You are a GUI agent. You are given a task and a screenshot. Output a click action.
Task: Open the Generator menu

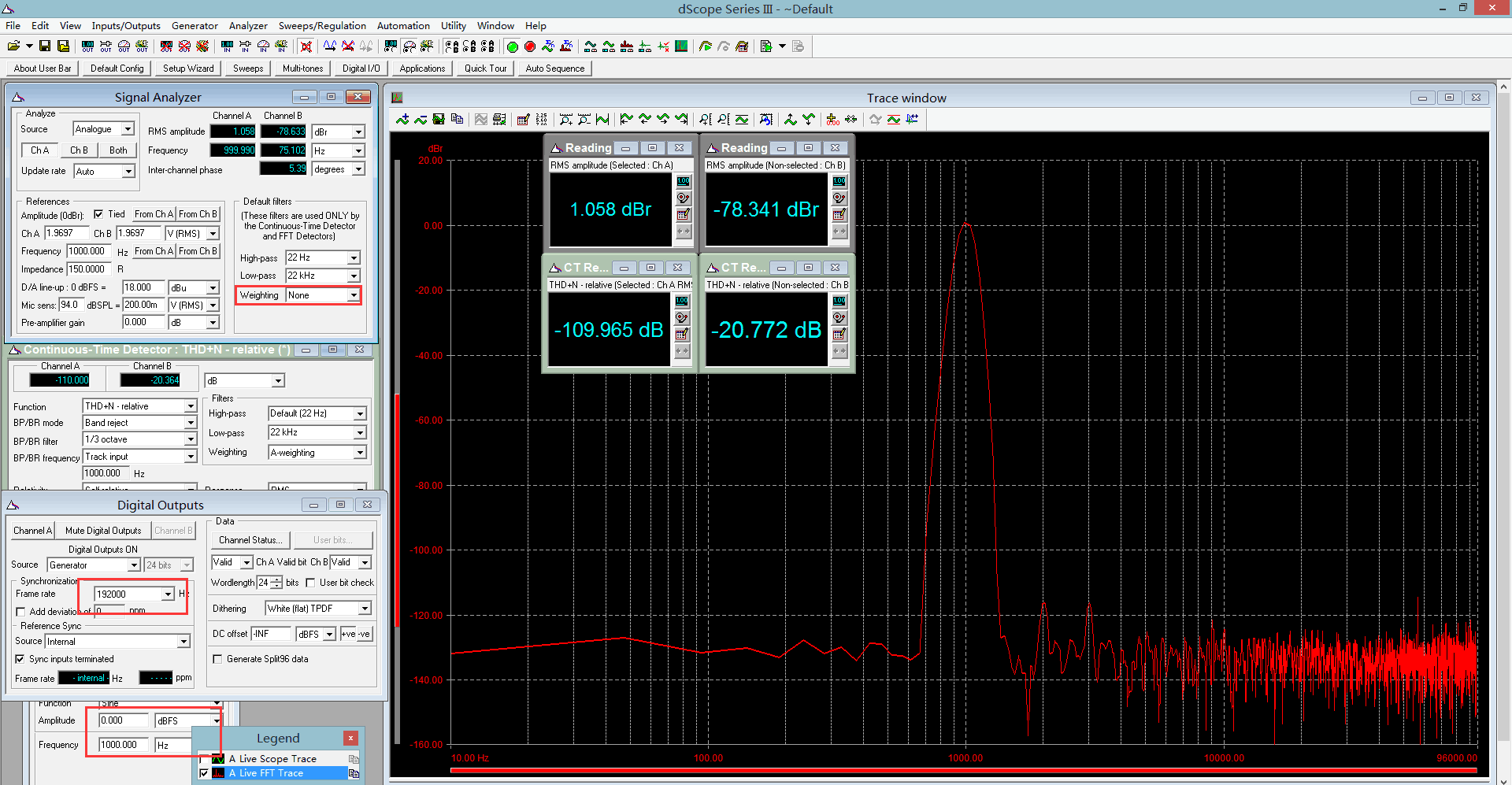tap(195, 26)
